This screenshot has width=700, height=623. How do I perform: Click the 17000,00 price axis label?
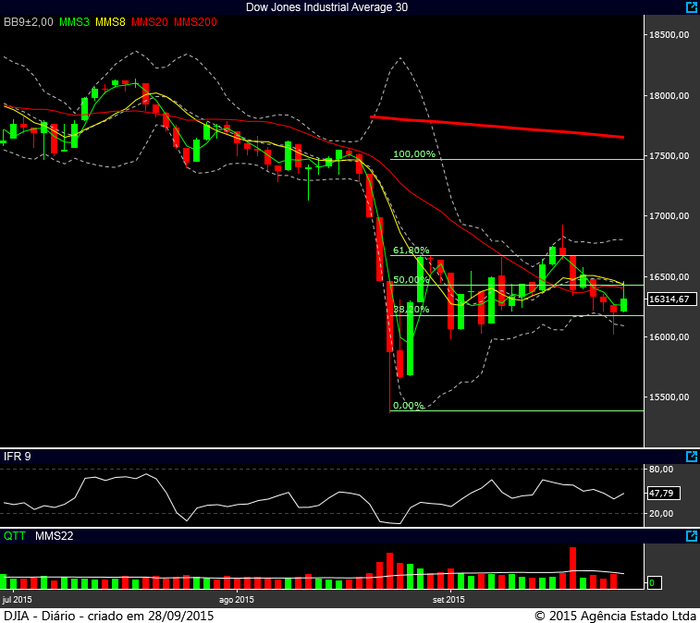[x=669, y=216]
